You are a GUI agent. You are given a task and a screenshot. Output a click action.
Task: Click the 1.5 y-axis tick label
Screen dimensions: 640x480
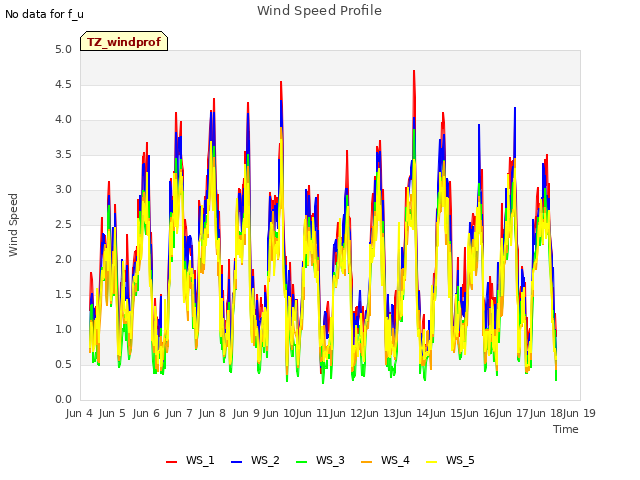click(x=63, y=294)
